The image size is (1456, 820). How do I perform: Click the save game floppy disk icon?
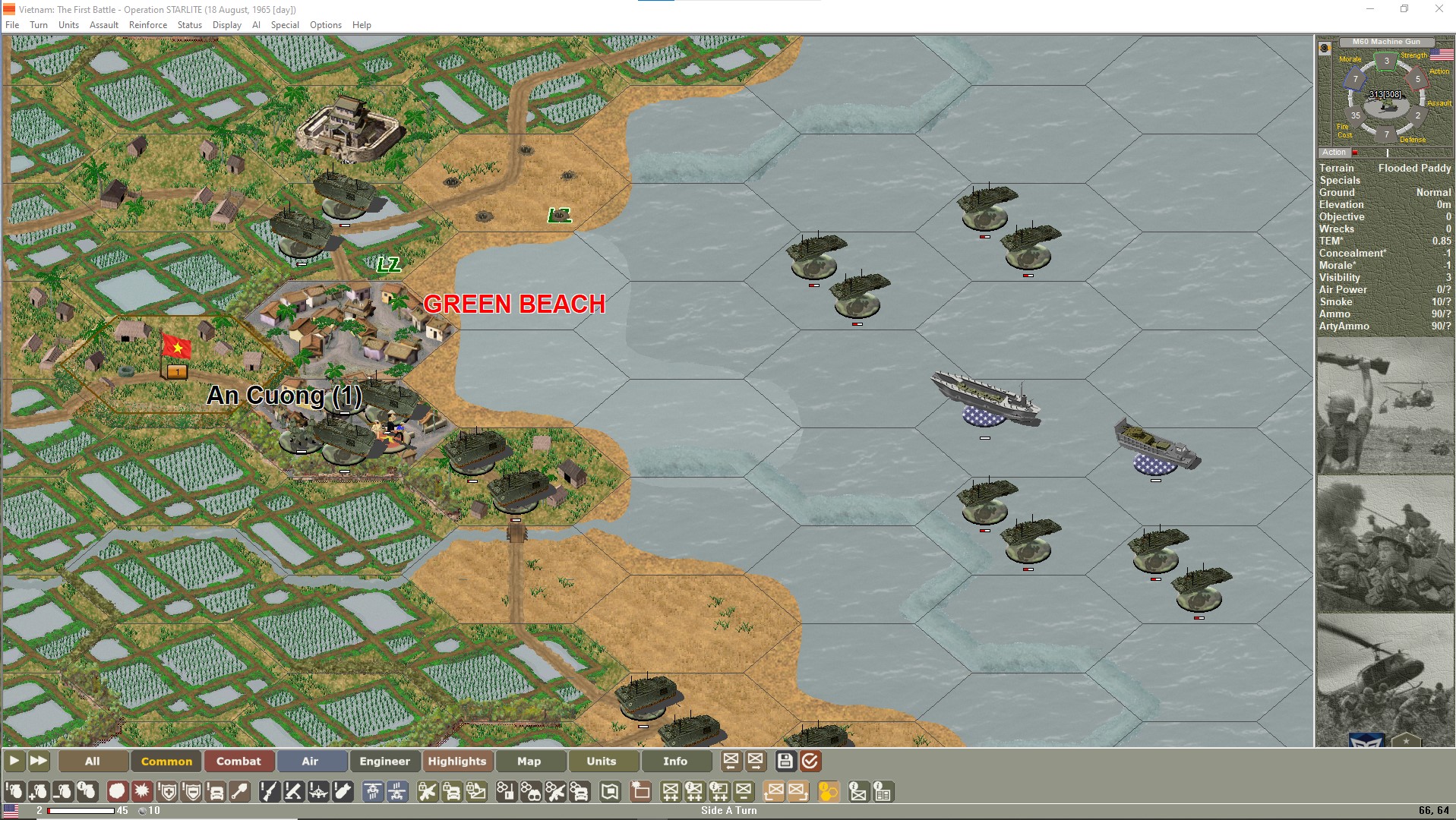point(785,761)
